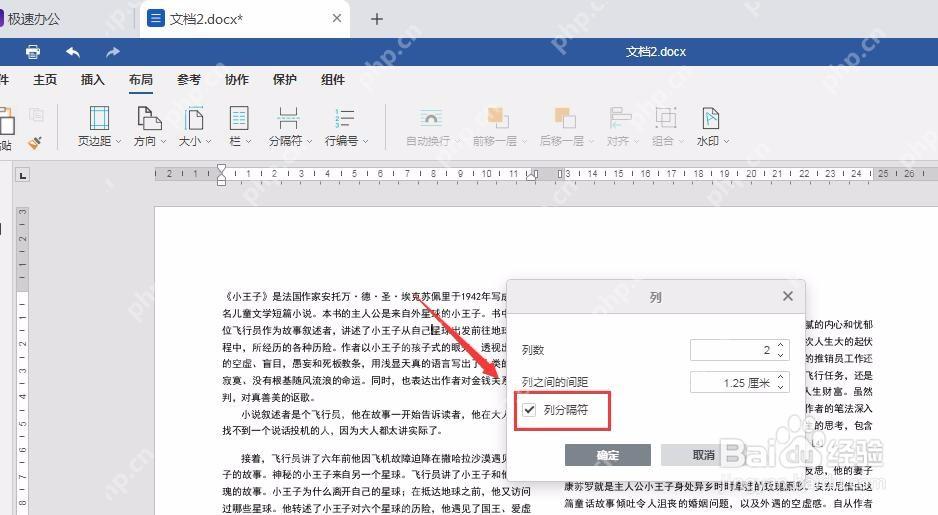Close the 列 dialog with X
The image size is (938, 515).
pyautogui.click(x=788, y=296)
